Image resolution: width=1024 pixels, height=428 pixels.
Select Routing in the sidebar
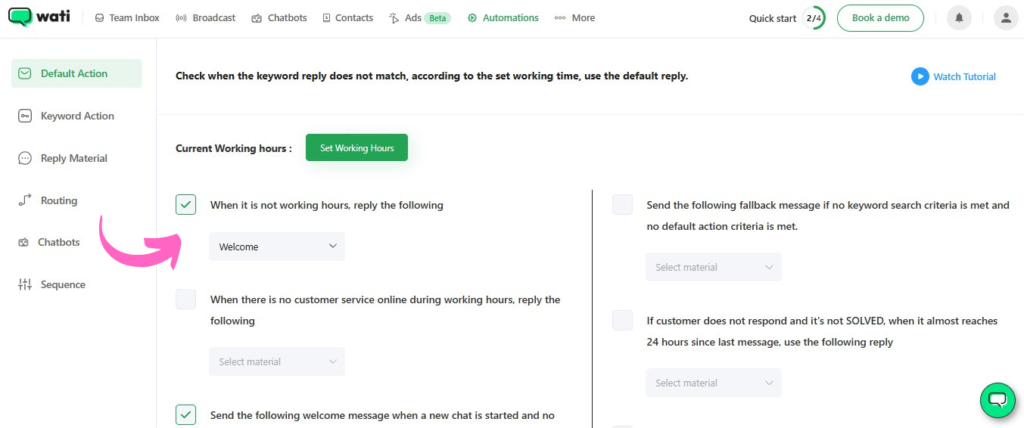pos(58,200)
